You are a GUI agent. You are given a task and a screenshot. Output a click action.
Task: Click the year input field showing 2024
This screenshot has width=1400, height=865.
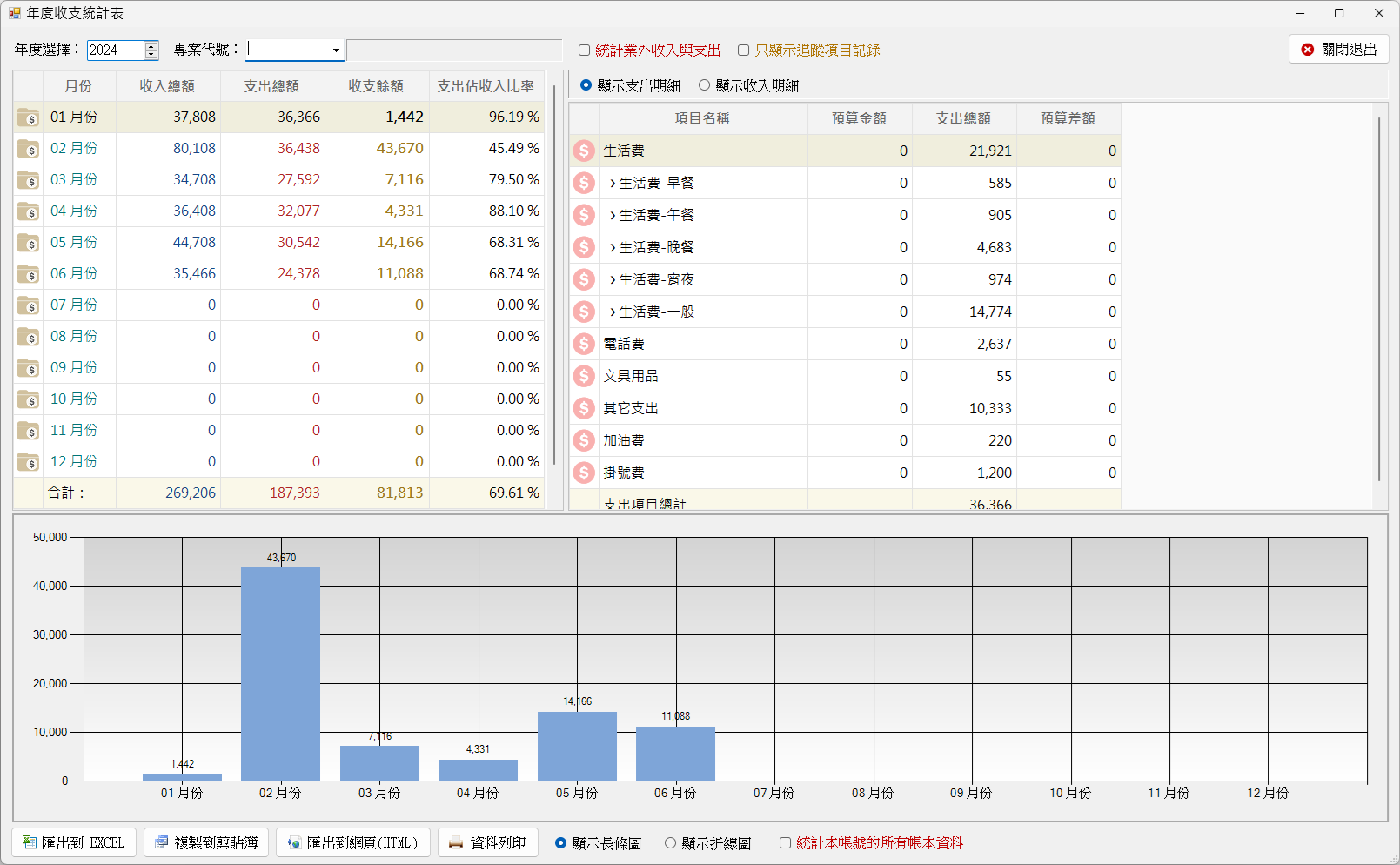[116, 50]
